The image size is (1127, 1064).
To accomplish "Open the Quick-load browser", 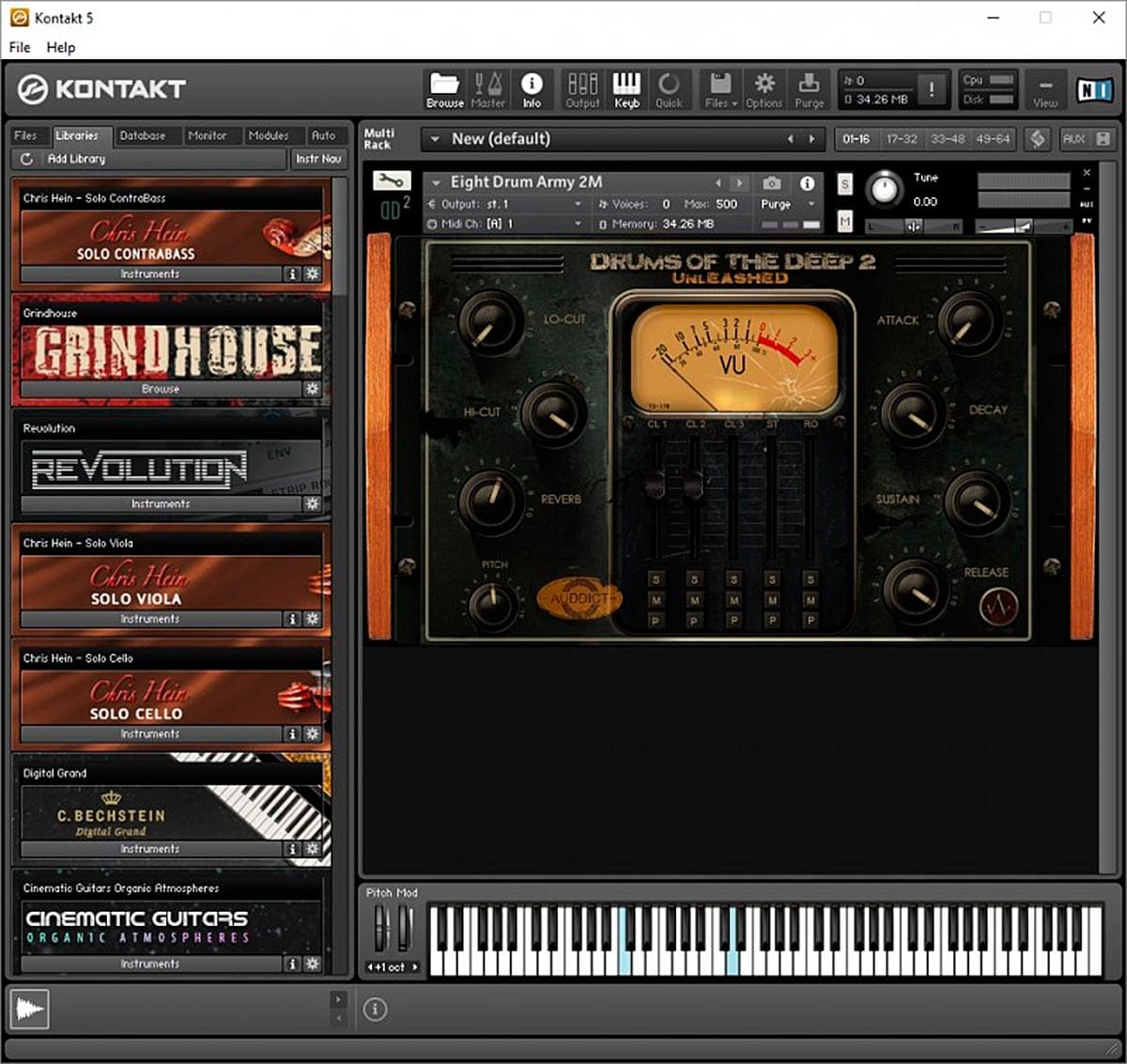I will [669, 90].
